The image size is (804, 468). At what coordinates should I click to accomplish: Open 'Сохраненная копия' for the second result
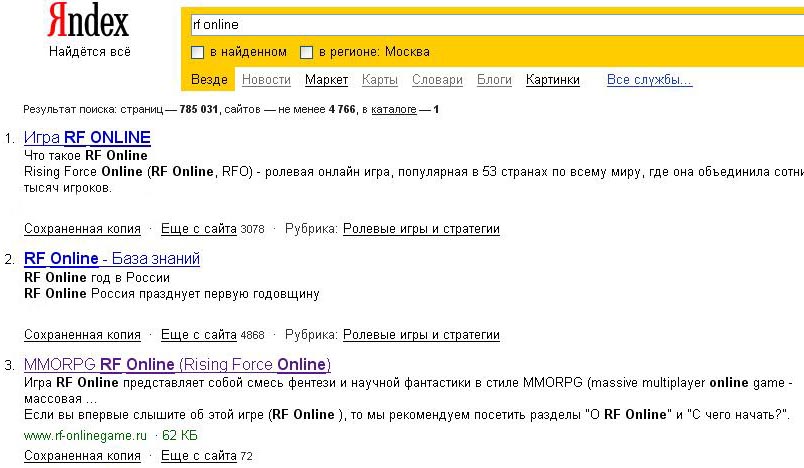click(83, 335)
